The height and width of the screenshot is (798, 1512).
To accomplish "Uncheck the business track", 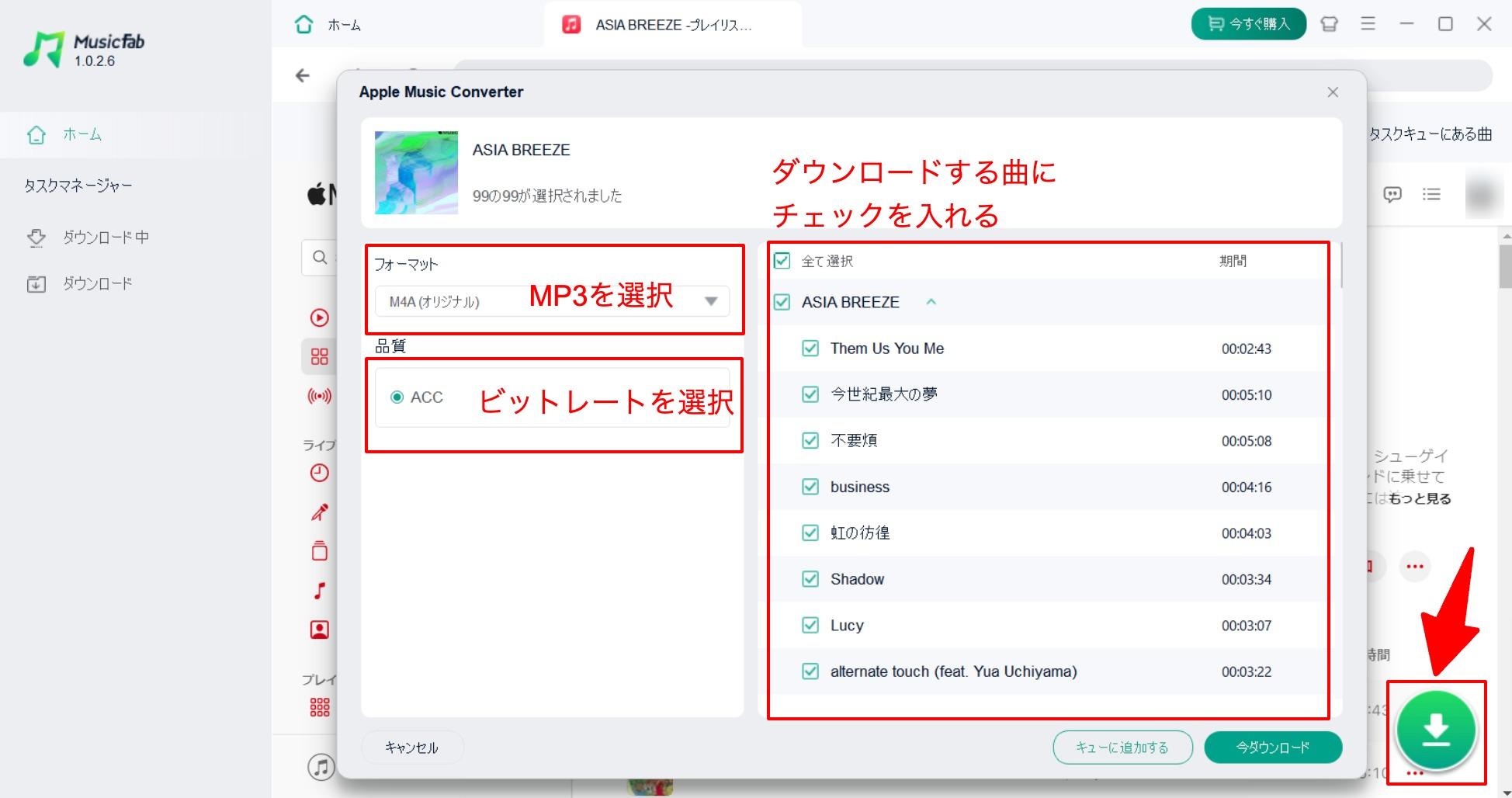I will click(810, 487).
